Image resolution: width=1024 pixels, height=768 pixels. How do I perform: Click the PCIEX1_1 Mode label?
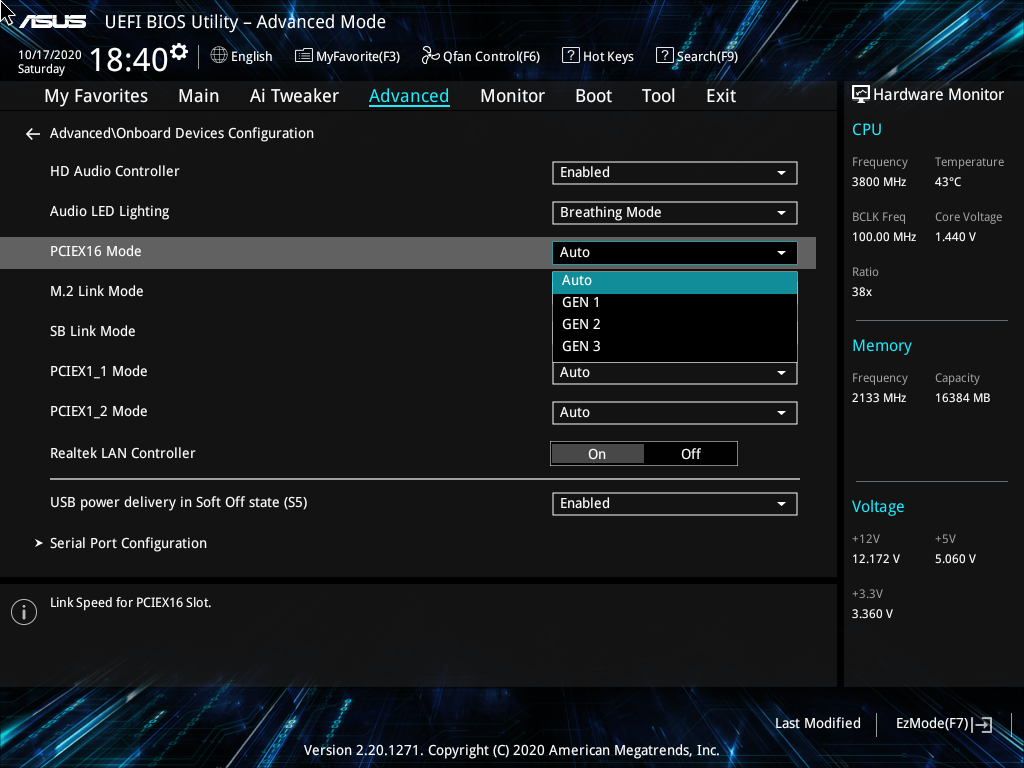[99, 372]
